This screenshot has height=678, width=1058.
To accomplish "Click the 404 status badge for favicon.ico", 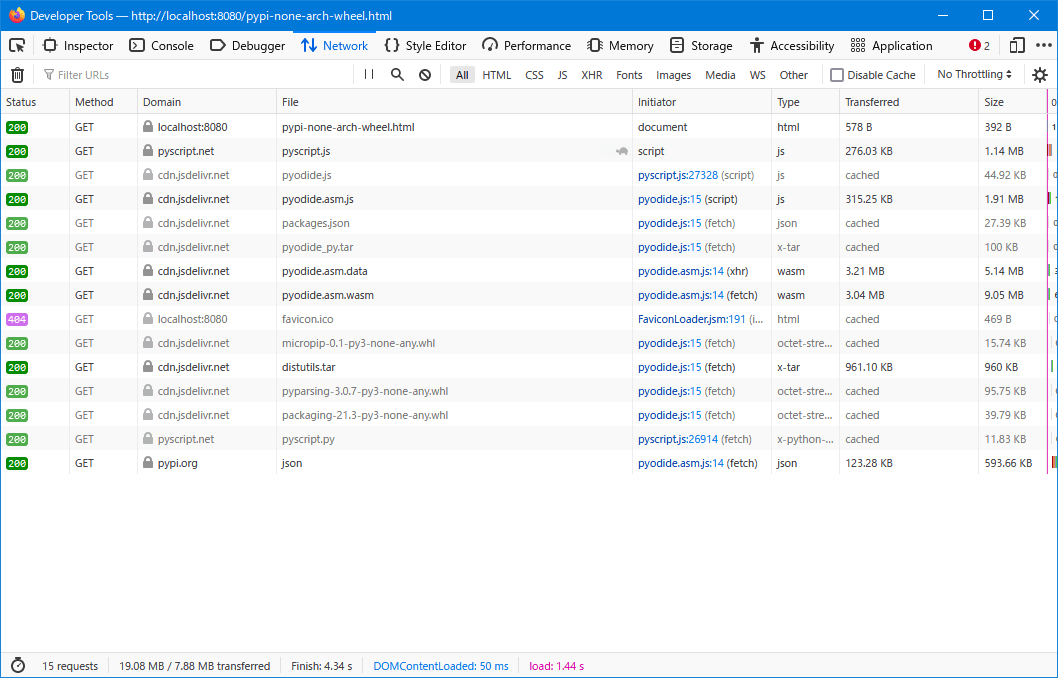I will click(17, 319).
